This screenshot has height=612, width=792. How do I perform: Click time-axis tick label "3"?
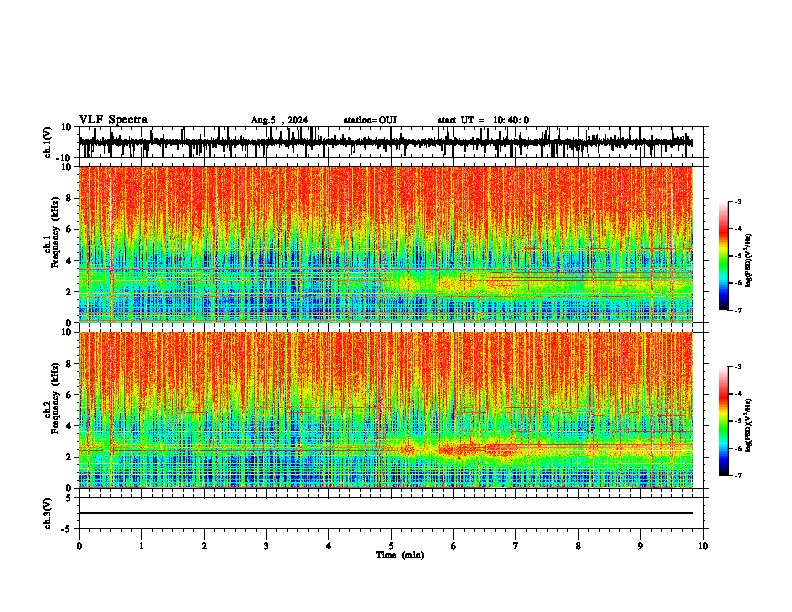click(x=266, y=546)
